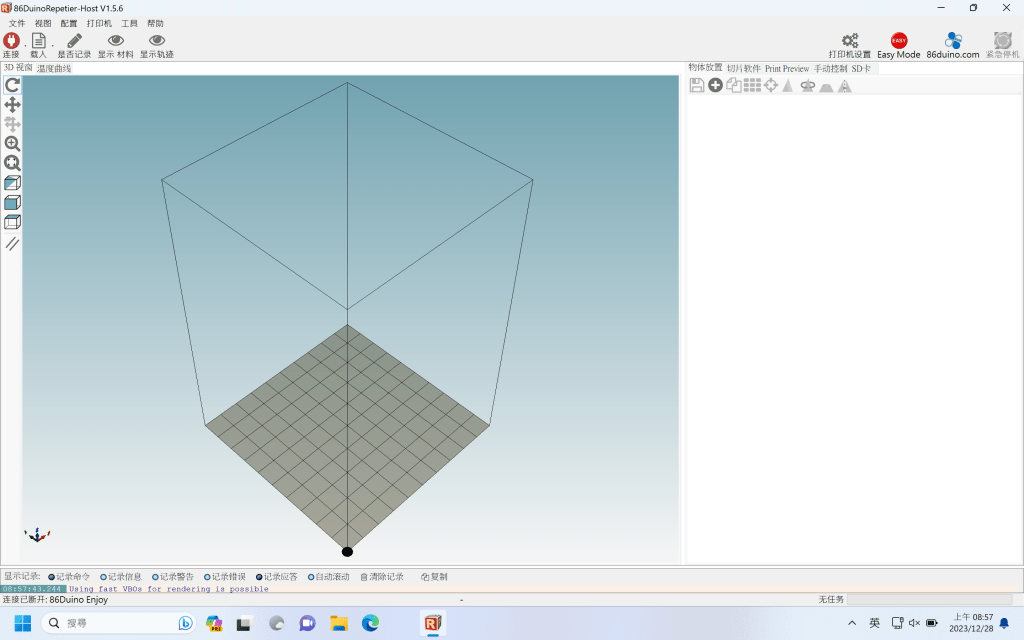Click the zoom in magnifier tool
Viewport: 1024px width, 640px height.
pos(12,144)
